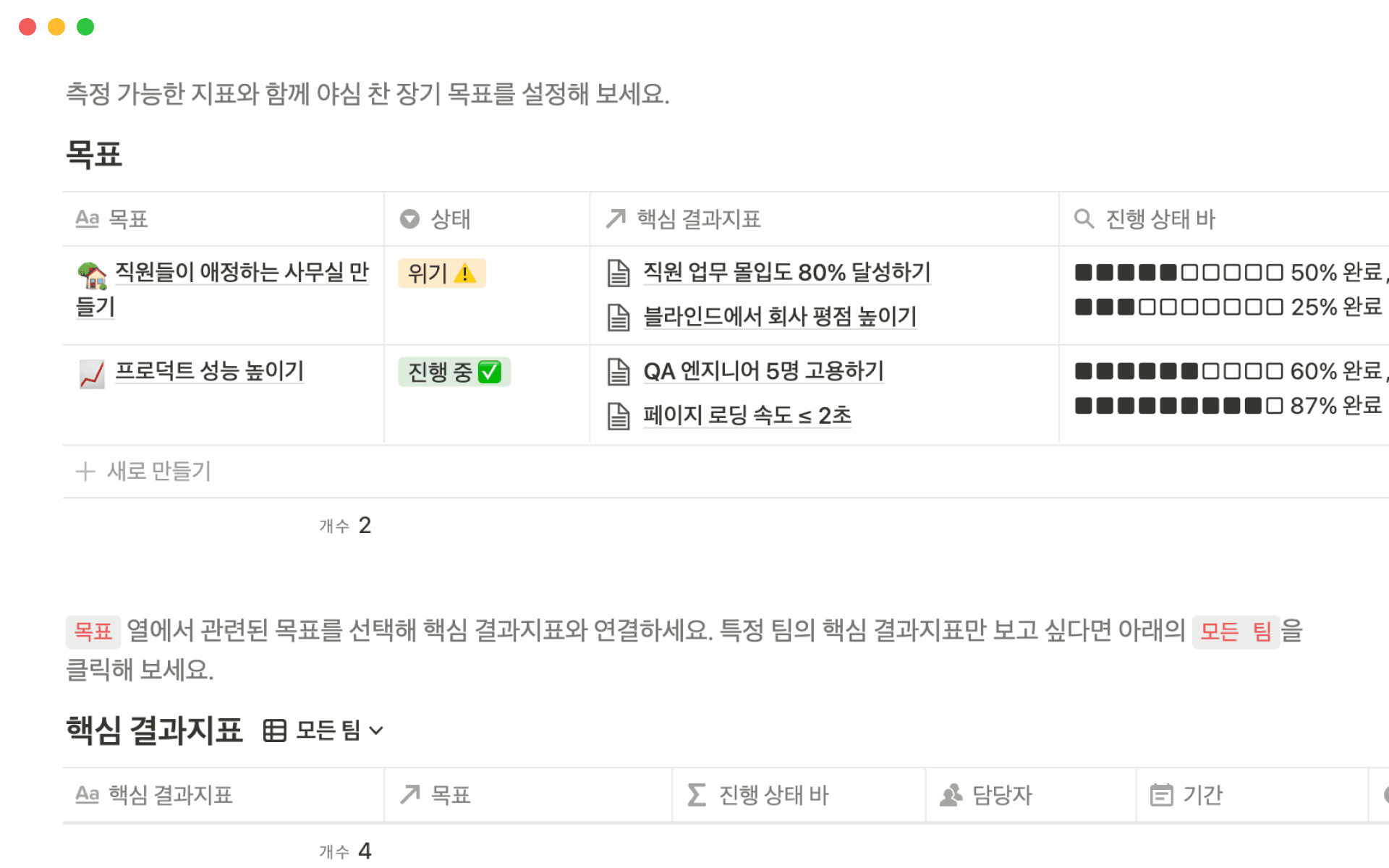This screenshot has height=868, width=1389.
Task: Click the page icon beside 블라인드에서 회사 평점 높이기
Action: [x=619, y=318]
